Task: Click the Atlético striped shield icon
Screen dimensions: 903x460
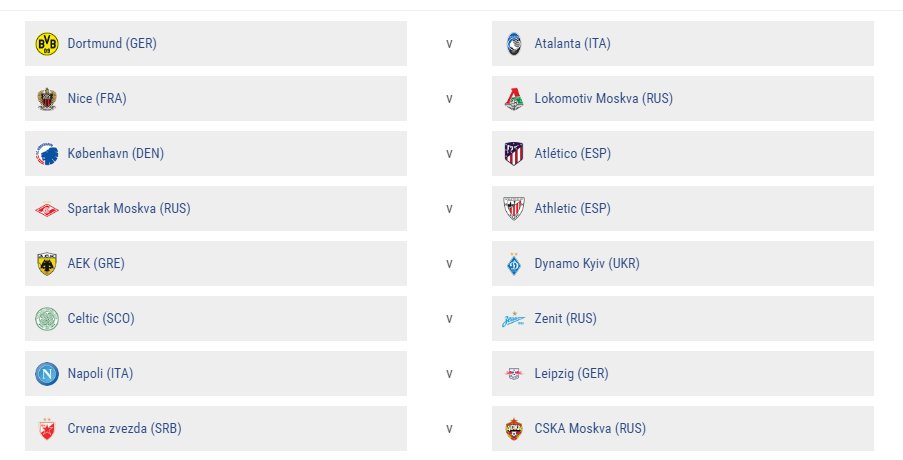Action: pos(514,154)
